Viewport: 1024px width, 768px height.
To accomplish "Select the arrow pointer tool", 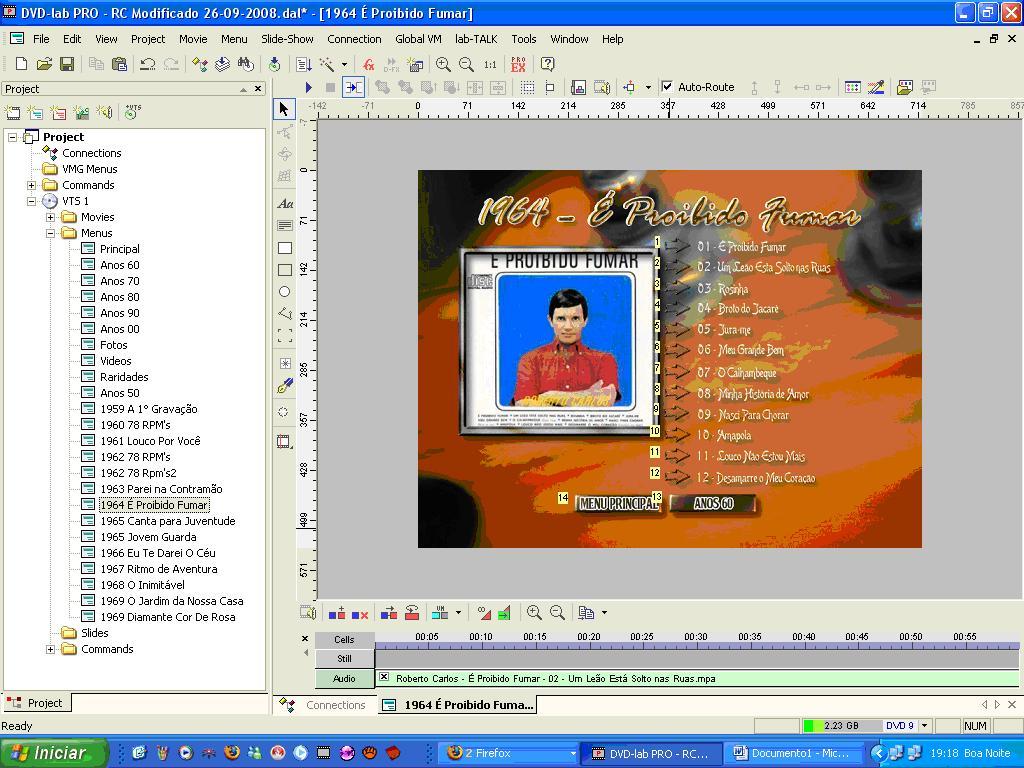I will 284,108.
